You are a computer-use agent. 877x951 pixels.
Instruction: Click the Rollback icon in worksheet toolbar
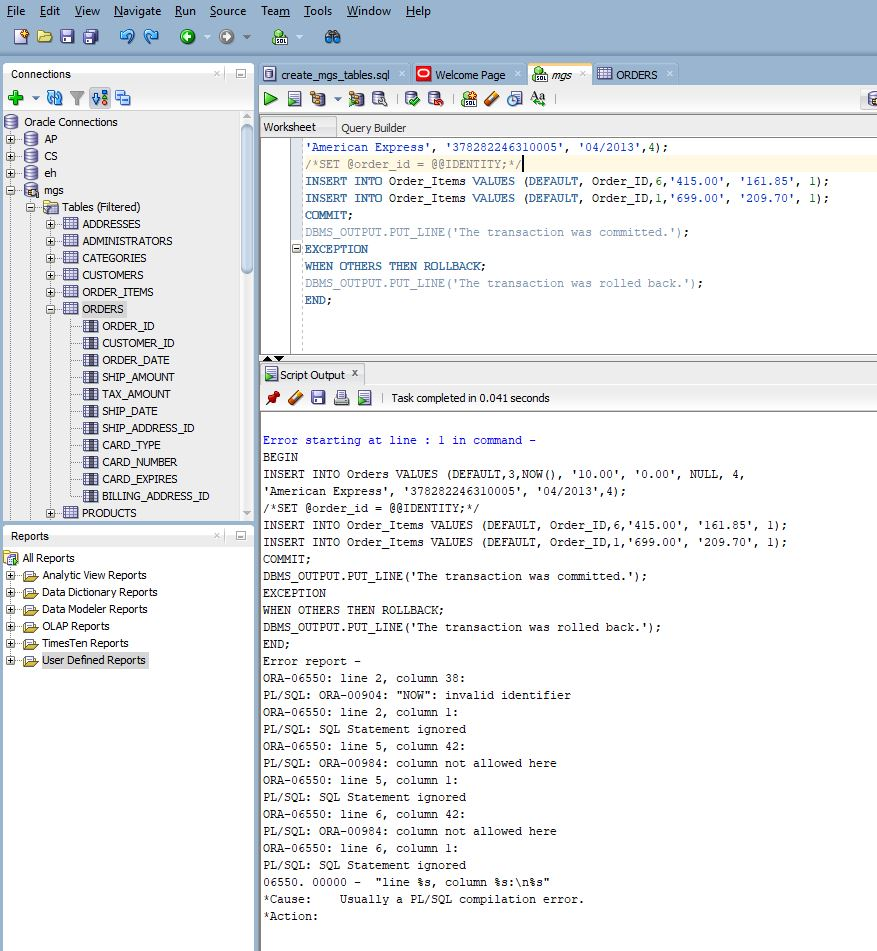click(435, 98)
